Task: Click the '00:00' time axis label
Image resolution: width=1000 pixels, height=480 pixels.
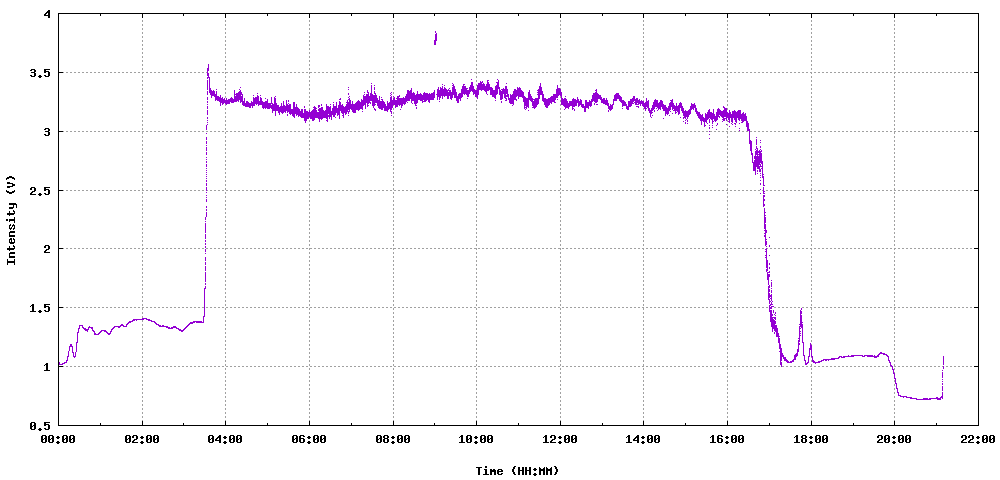Action: [58, 439]
